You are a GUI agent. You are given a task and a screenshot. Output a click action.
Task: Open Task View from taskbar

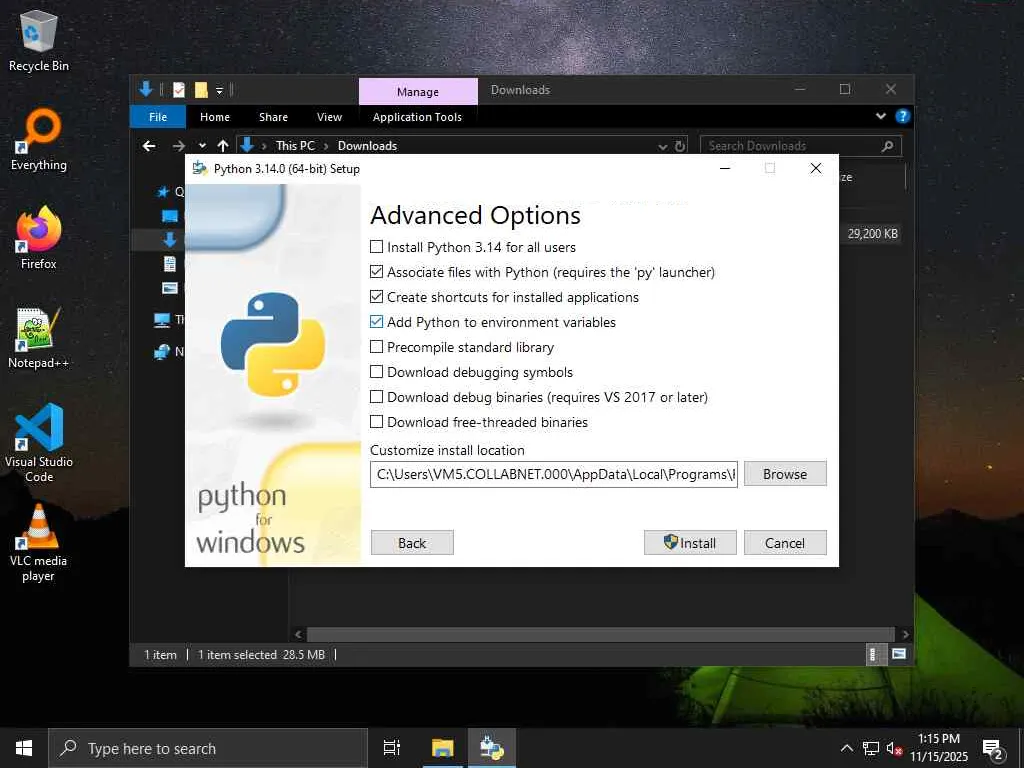[392, 748]
